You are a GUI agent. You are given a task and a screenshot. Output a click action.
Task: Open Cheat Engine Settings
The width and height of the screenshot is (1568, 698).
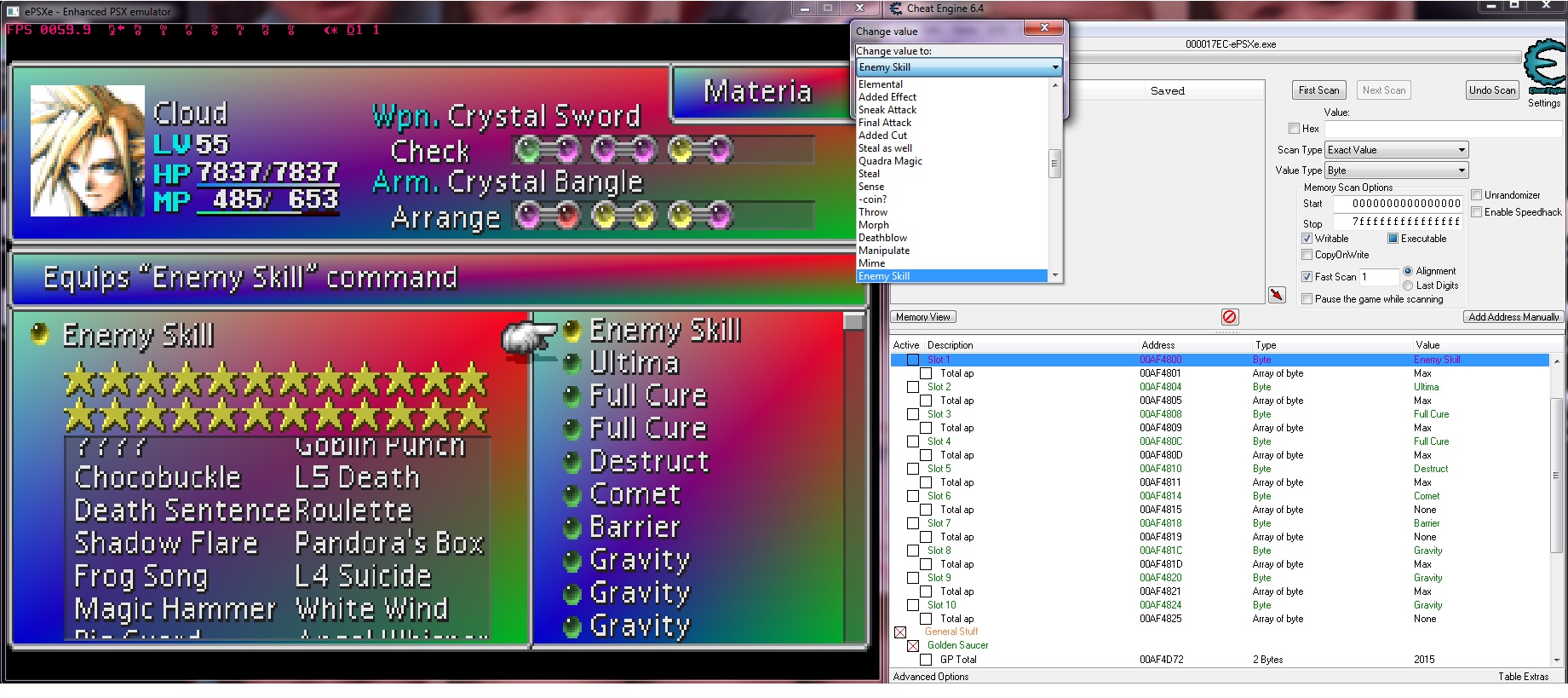pos(1543,103)
